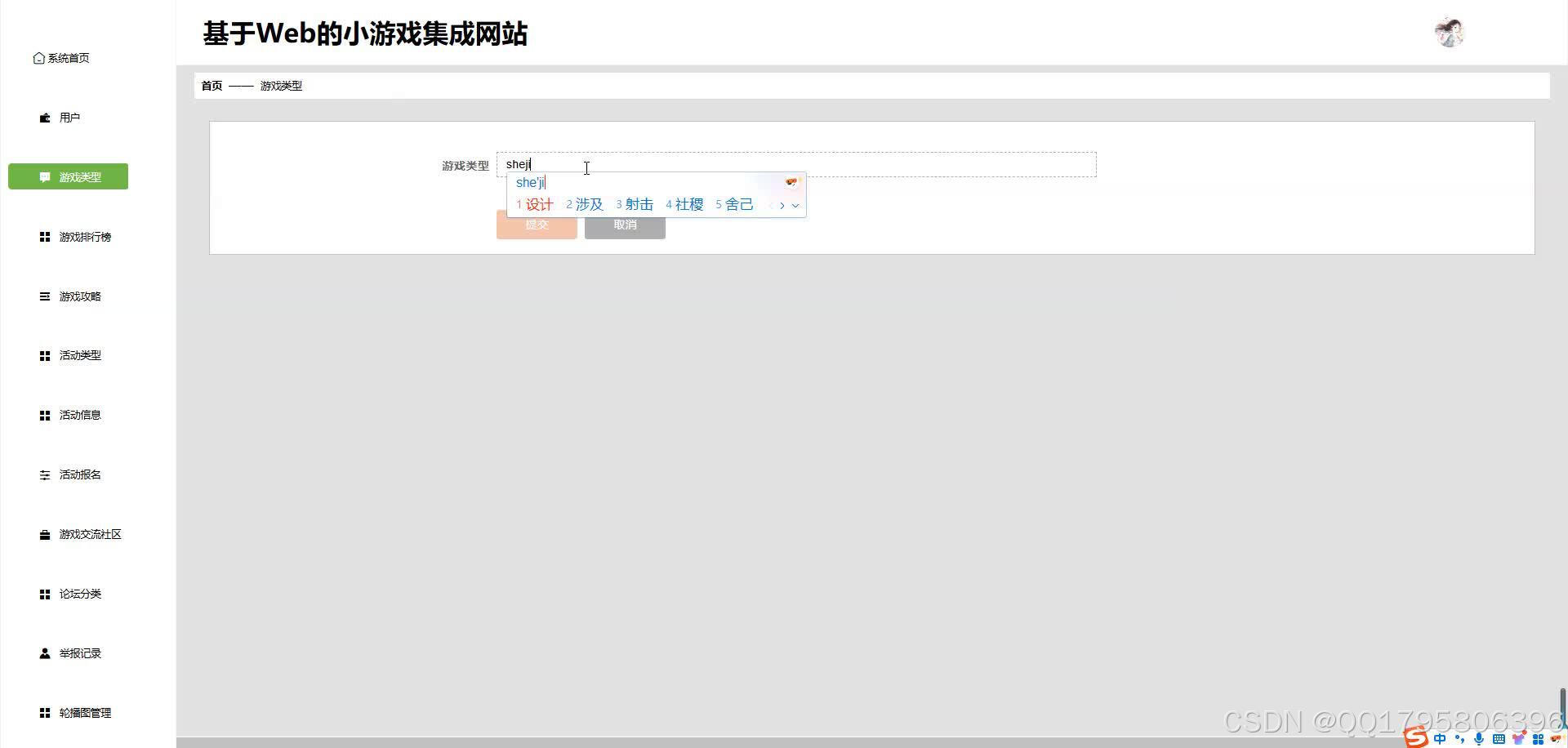Click the Sogou IME logo in the taskbar

[x=1414, y=738]
